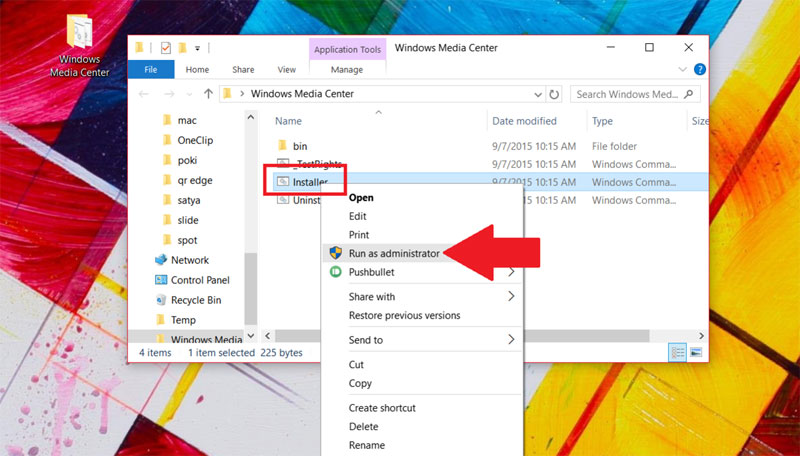Refresh the folder view
The width and height of the screenshot is (800, 456).
click(554, 94)
